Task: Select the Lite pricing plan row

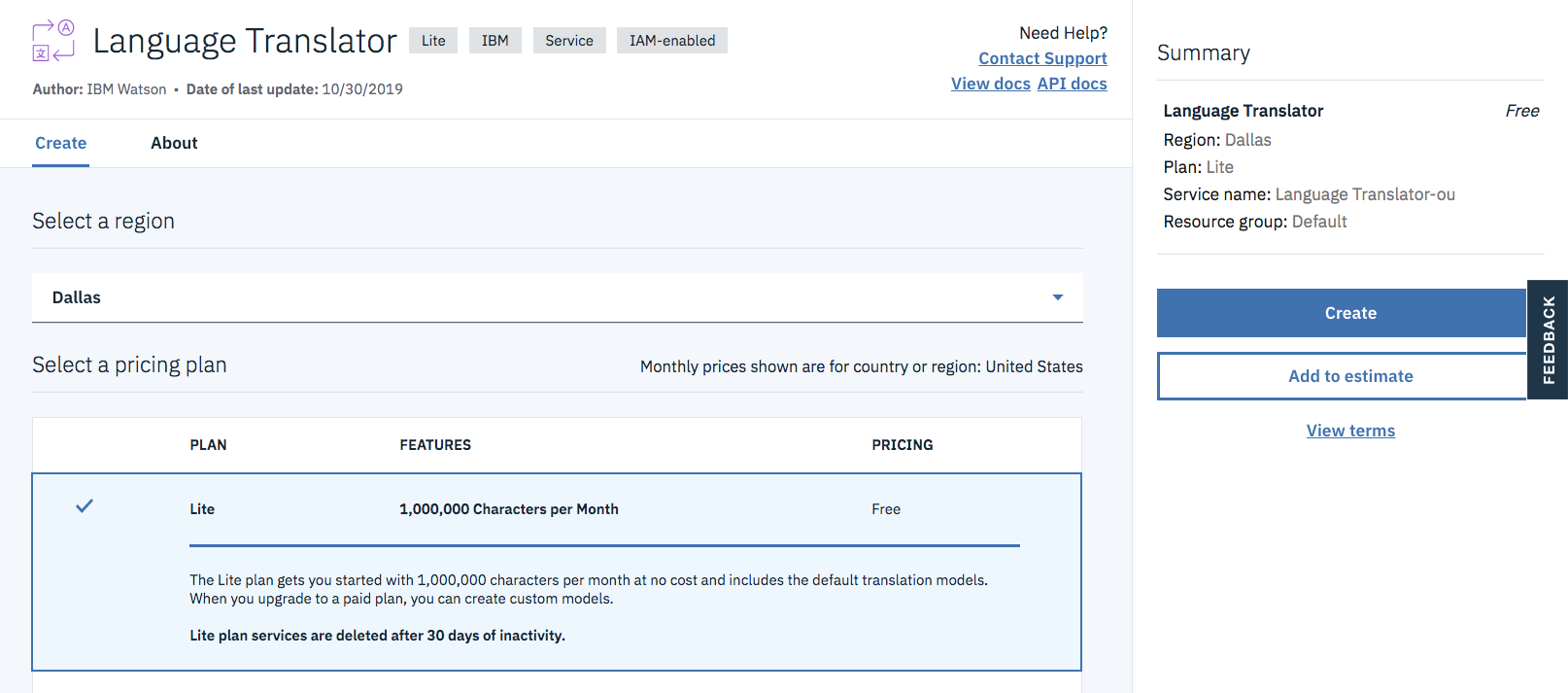Action: tap(557, 572)
